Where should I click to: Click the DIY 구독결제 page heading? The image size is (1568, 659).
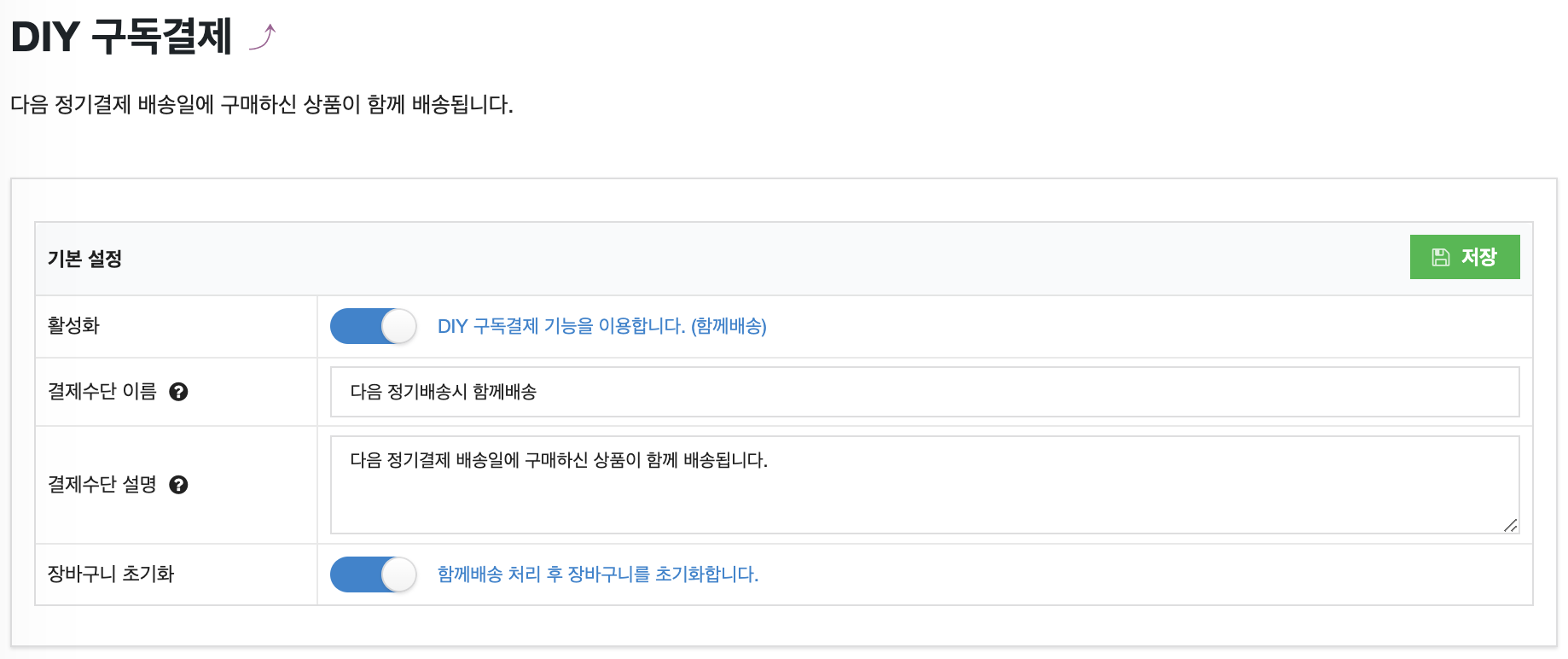(x=121, y=38)
